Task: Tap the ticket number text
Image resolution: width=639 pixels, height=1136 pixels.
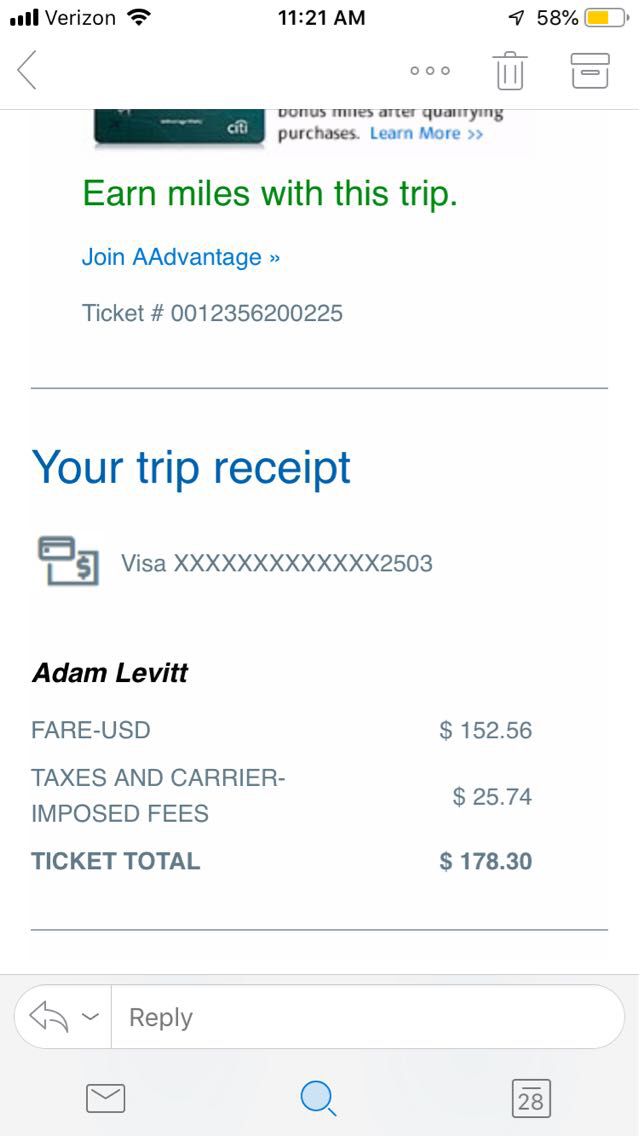Action: coord(212,313)
